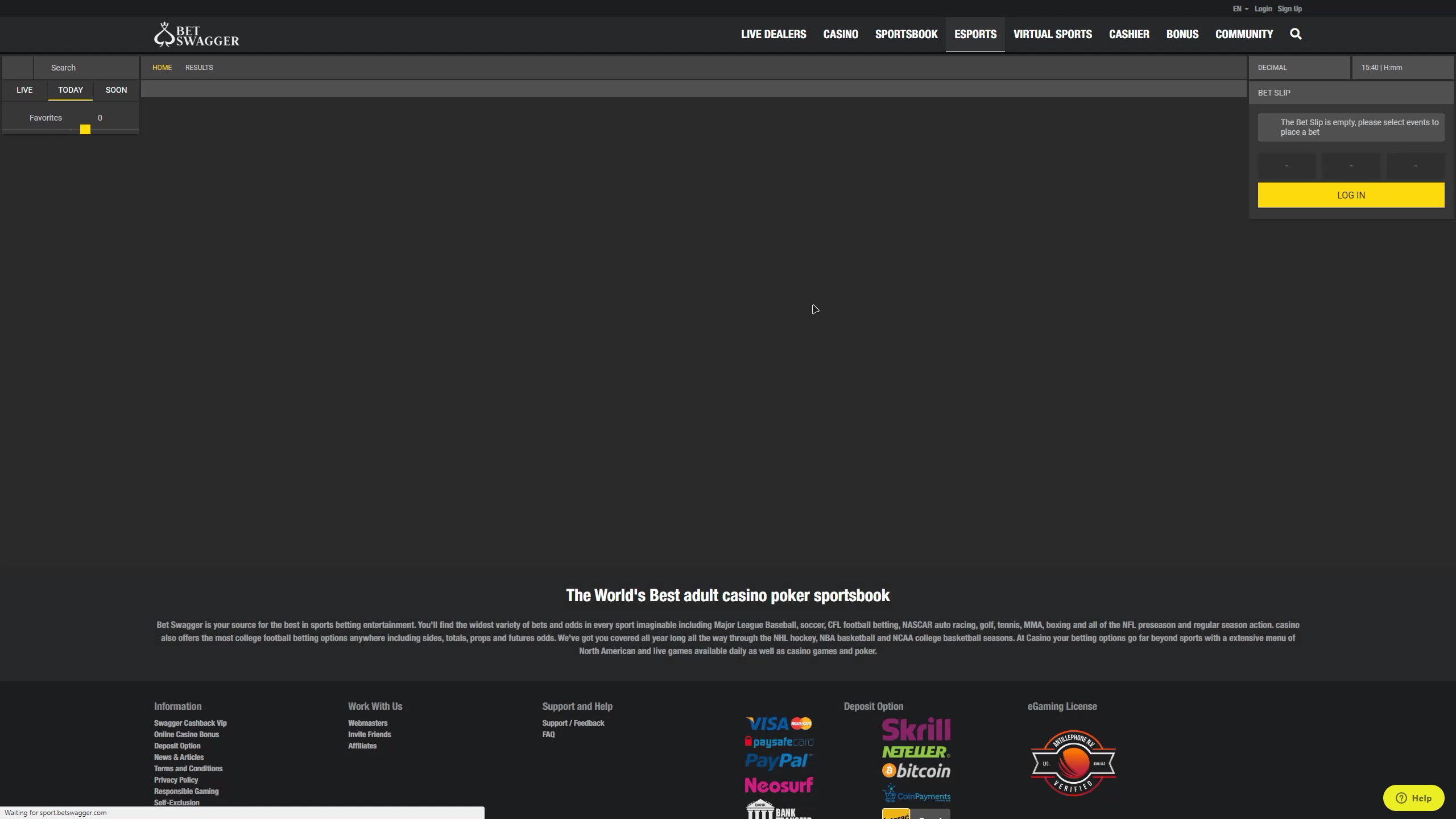Click the Neosurf payment logo
The height and width of the screenshot is (819, 1456).
click(x=779, y=785)
